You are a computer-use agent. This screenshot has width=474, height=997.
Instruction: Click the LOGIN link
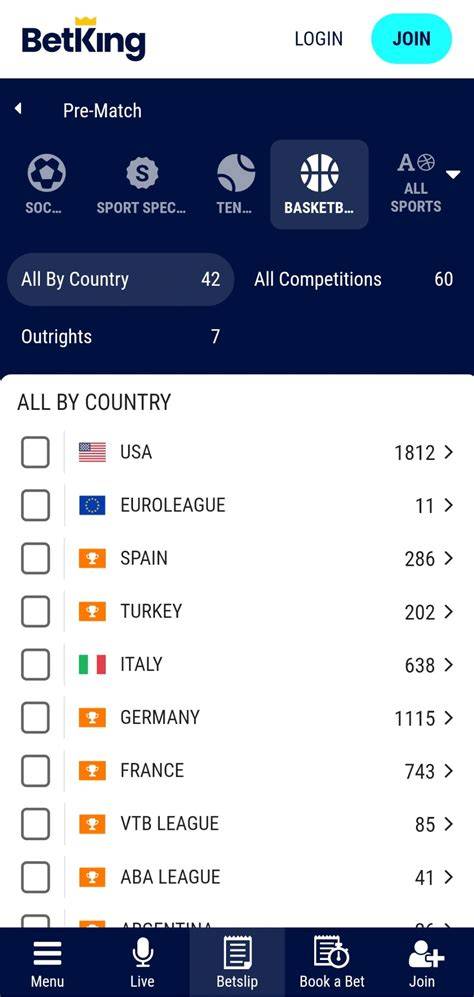click(x=318, y=39)
